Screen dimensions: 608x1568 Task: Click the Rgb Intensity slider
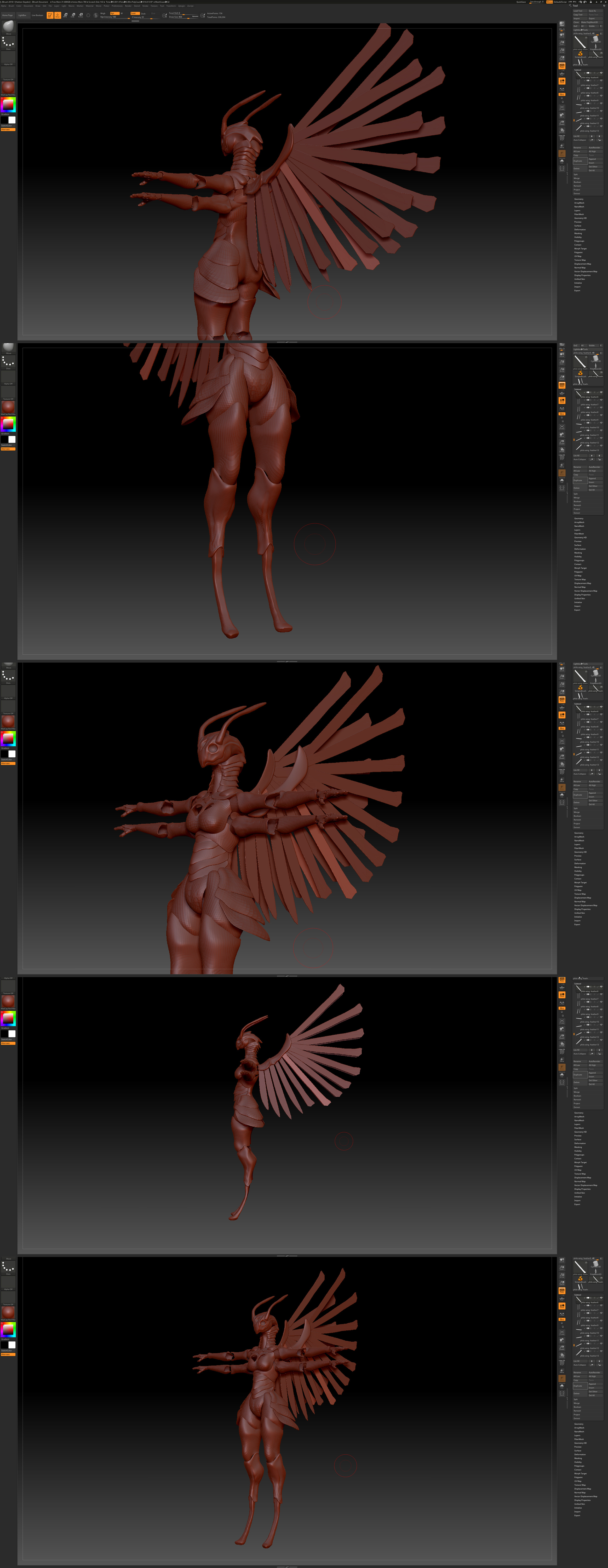pyautogui.click(x=114, y=17)
